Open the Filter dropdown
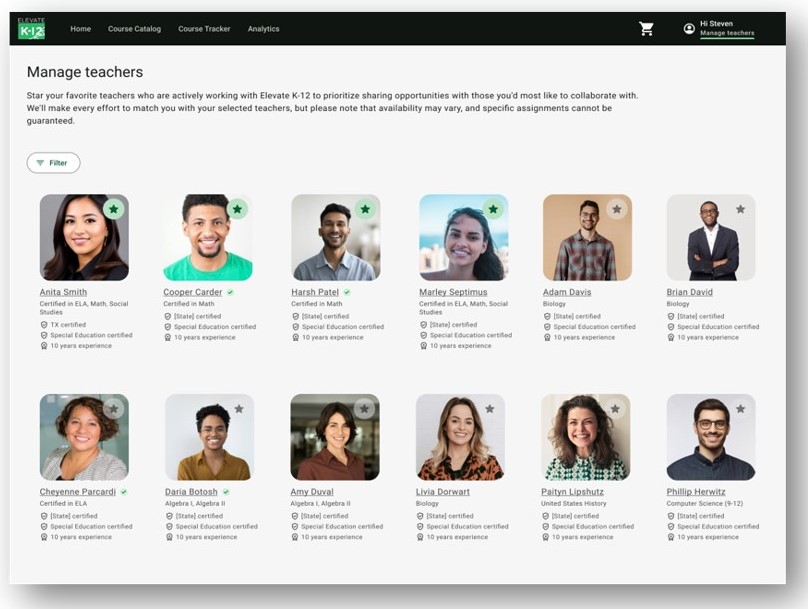Image resolution: width=808 pixels, height=609 pixels. tap(53, 163)
